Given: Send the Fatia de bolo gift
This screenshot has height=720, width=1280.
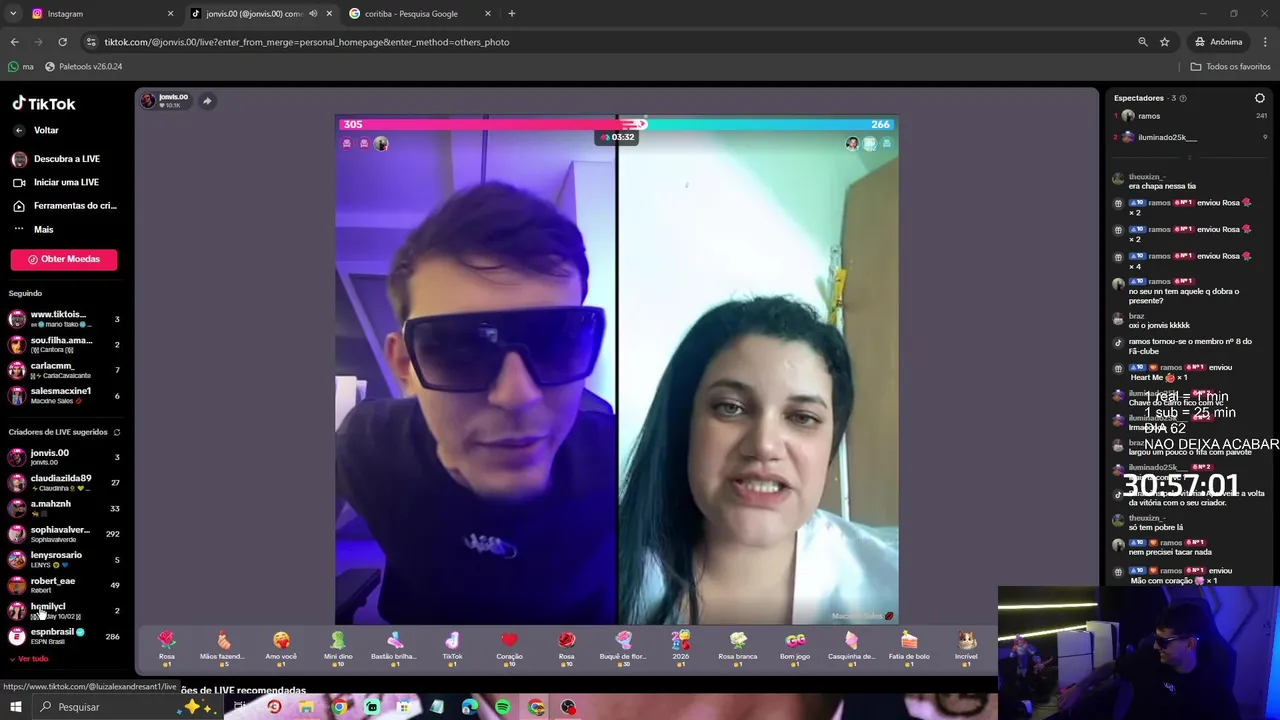Looking at the screenshot, I should pos(909,647).
